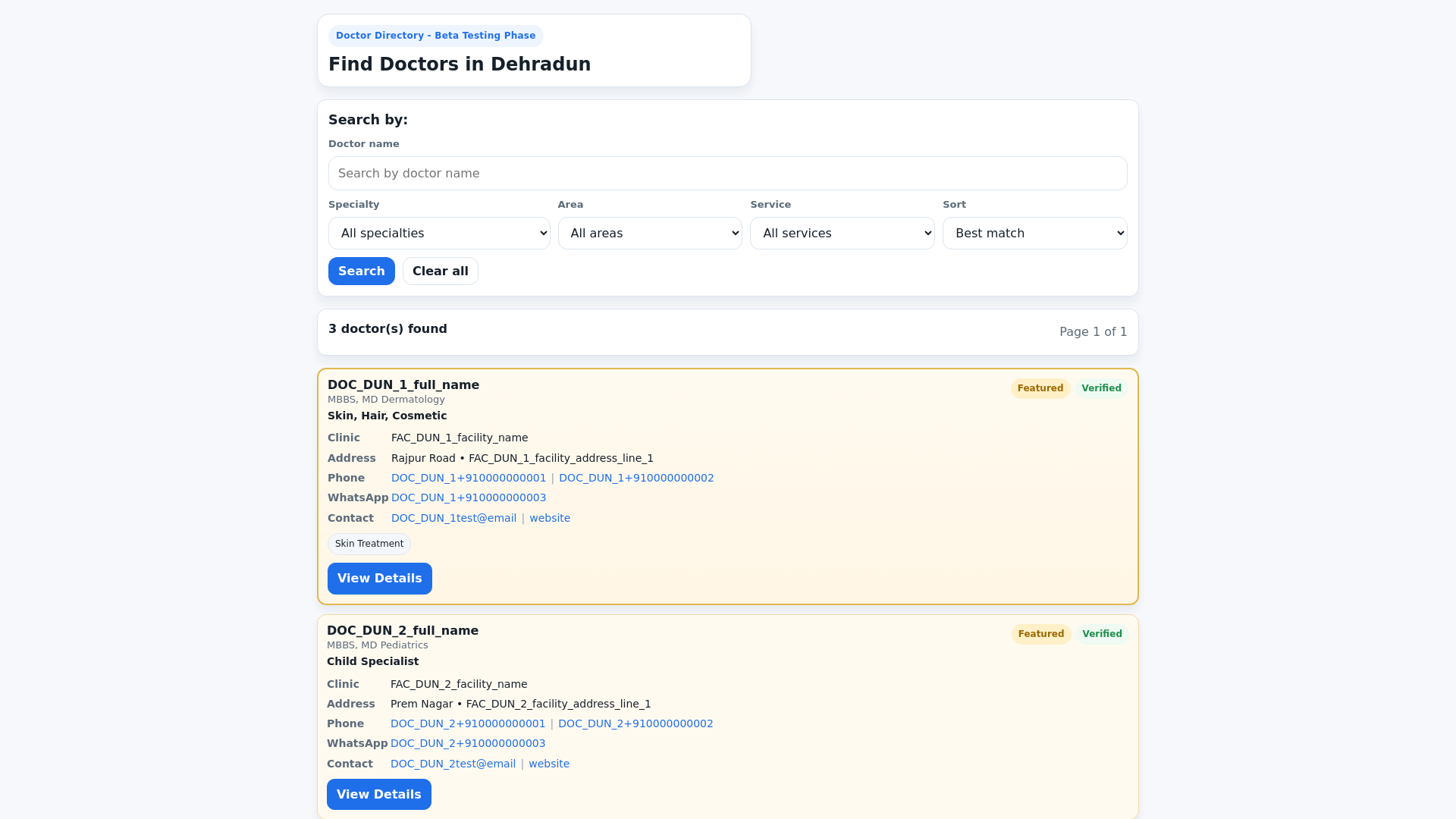Click DOC_DUN_2 first phone number

pyautogui.click(x=467, y=724)
